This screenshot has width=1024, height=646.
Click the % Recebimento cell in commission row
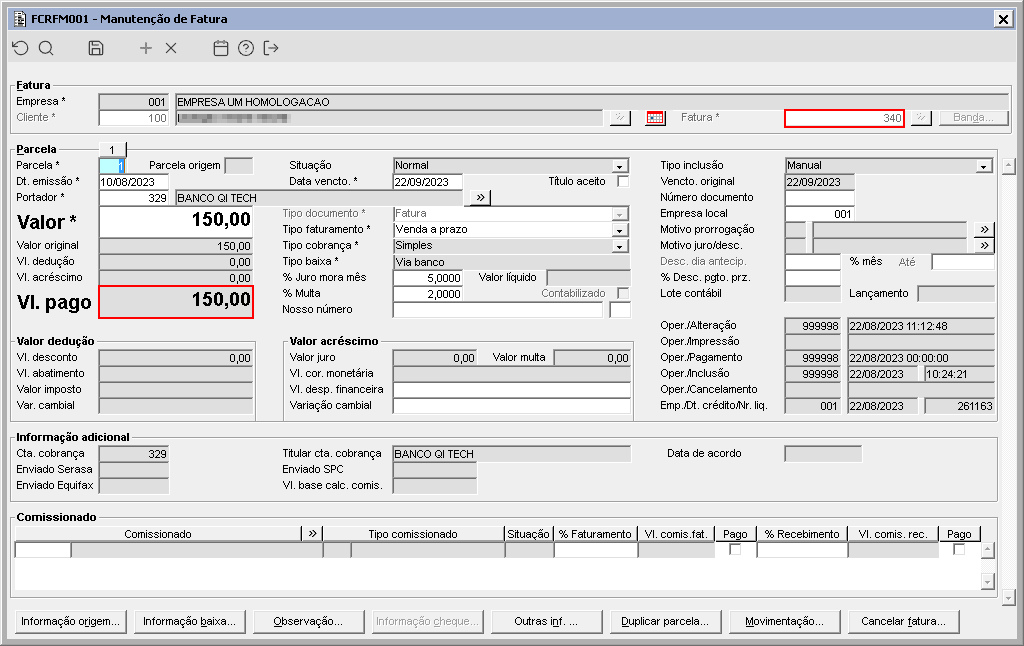(x=803, y=550)
